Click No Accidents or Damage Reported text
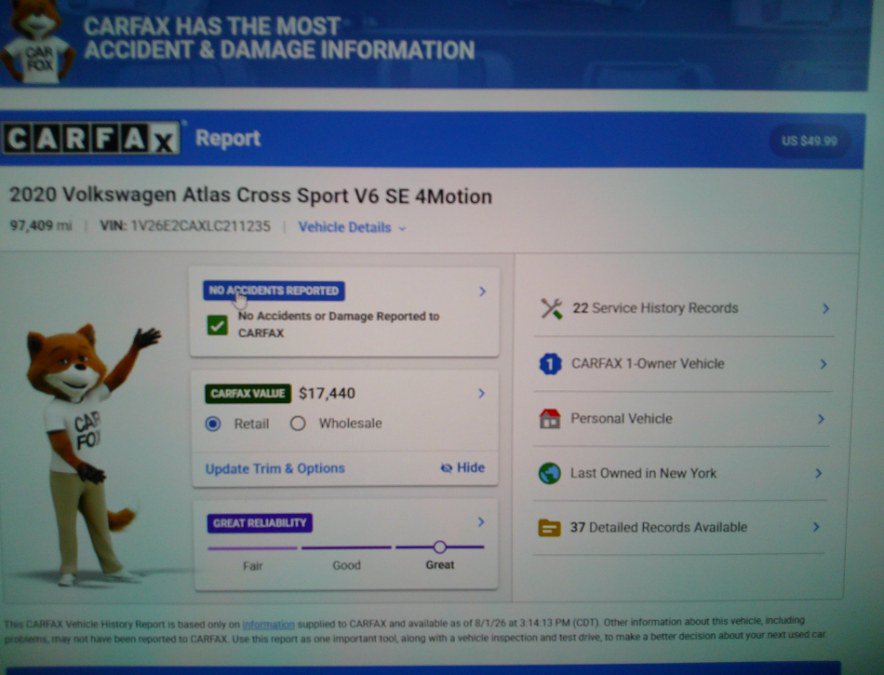This screenshot has height=675, width=884. pyautogui.click(x=338, y=324)
